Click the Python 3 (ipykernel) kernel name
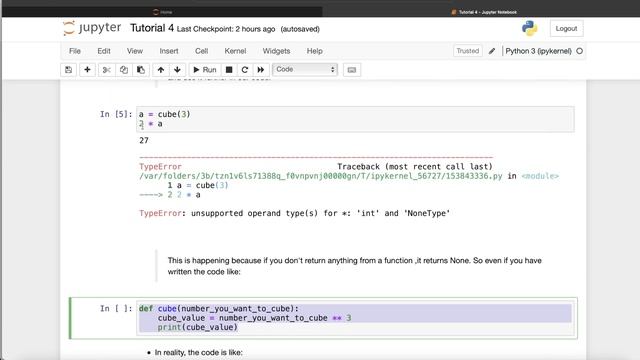 click(x=538, y=51)
